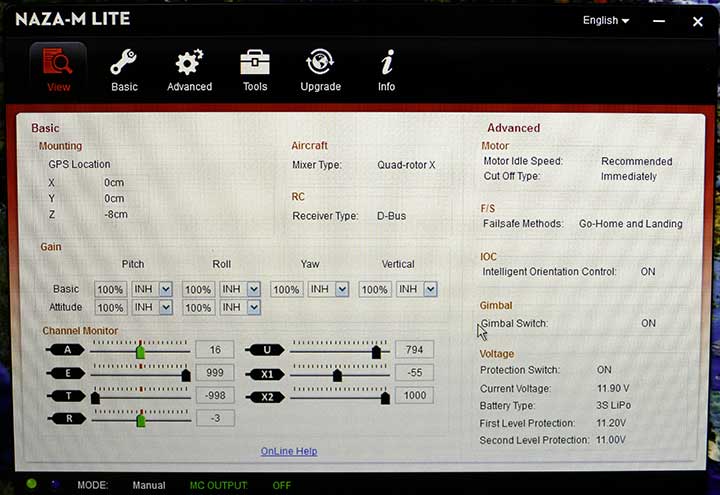This screenshot has height=495, width=720.
Task: Click Attitude Roll gain 100% field
Action: [198, 308]
